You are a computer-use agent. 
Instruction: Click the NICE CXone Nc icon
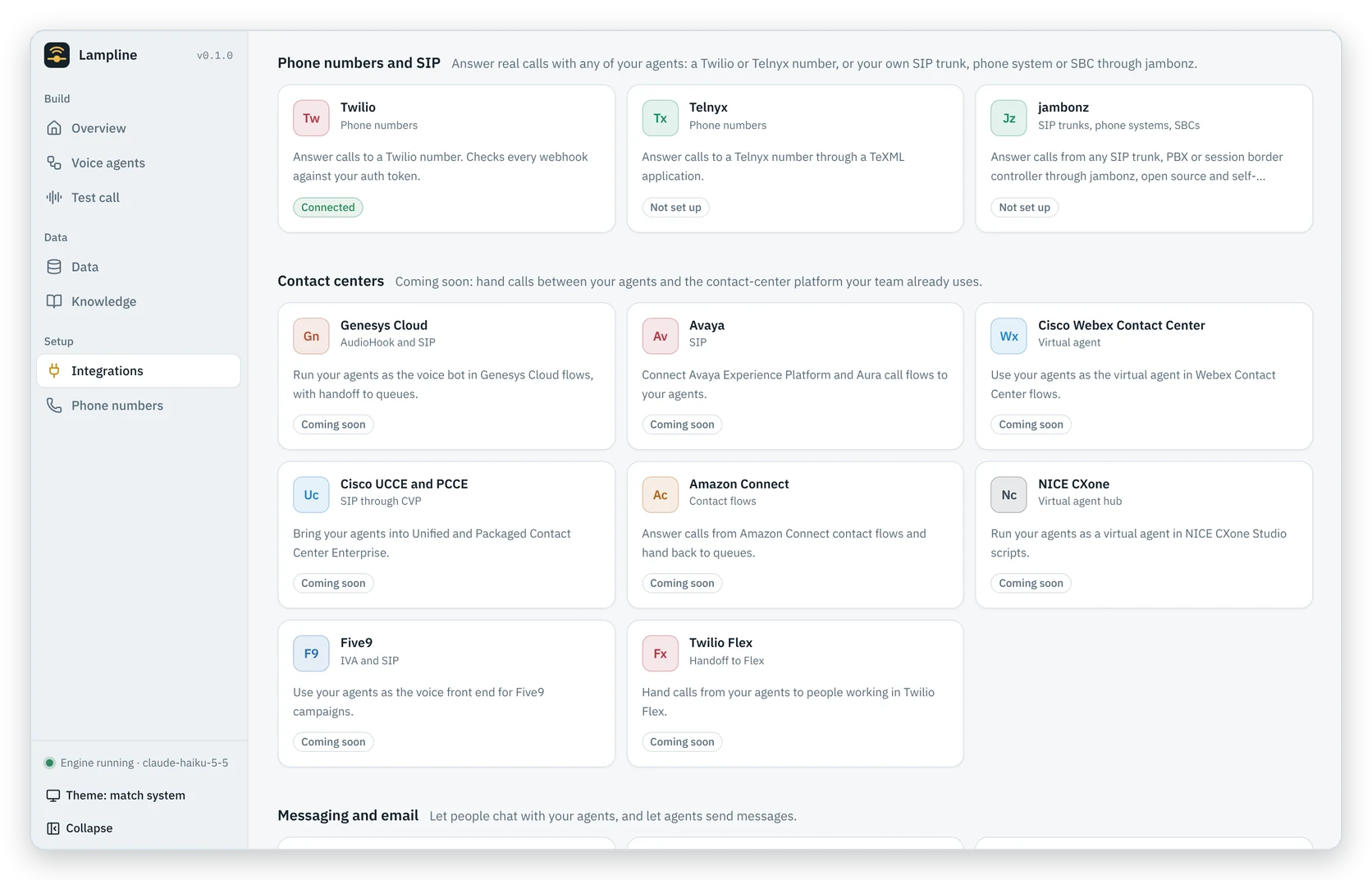click(x=1008, y=495)
